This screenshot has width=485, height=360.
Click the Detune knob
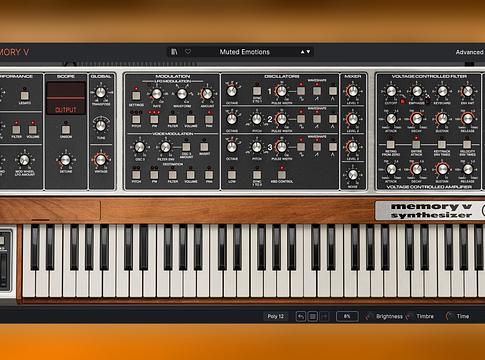pyautogui.click(x=66, y=160)
